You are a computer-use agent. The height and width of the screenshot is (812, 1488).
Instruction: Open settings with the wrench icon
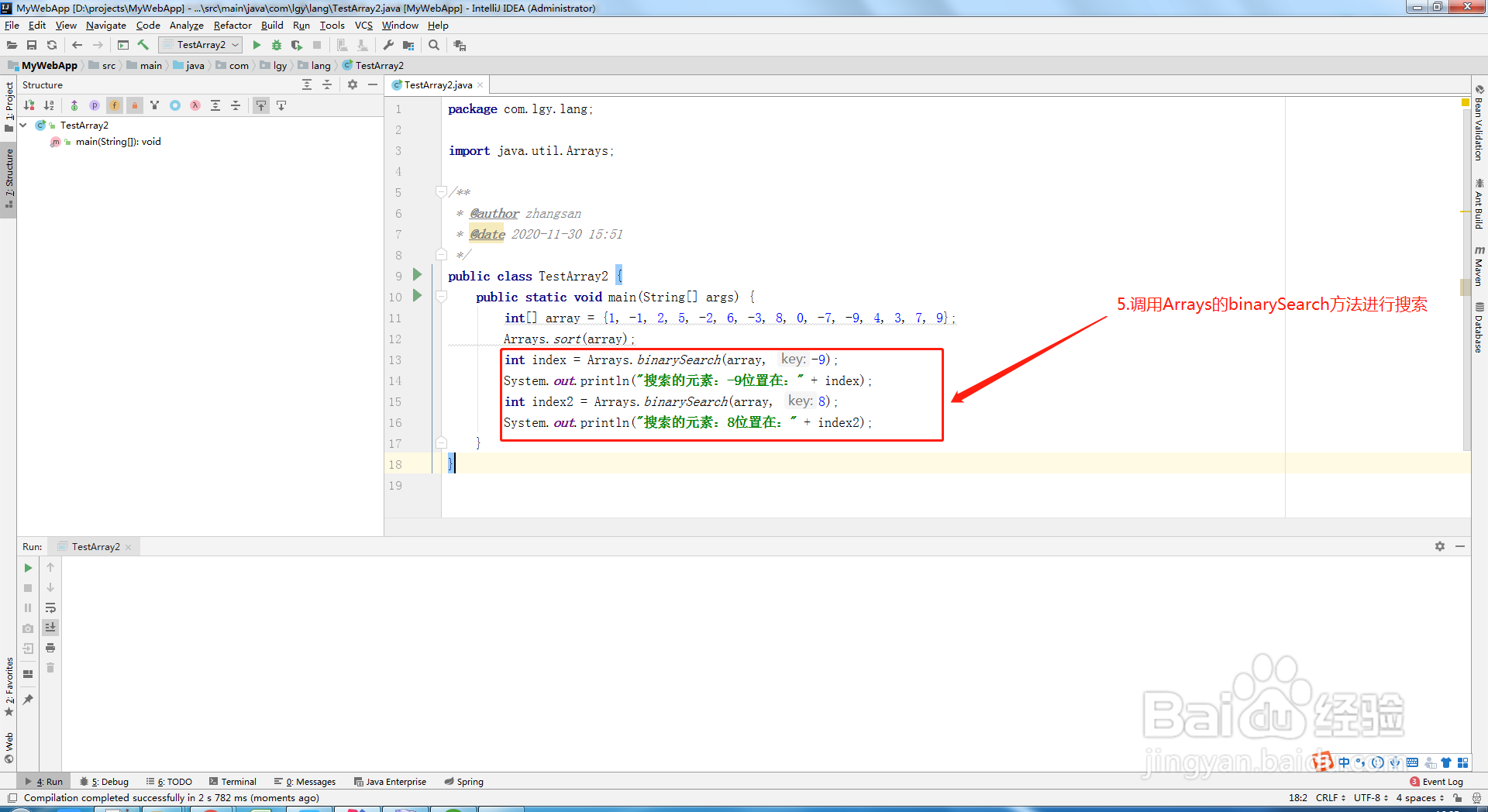pyautogui.click(x=388, y=45)
